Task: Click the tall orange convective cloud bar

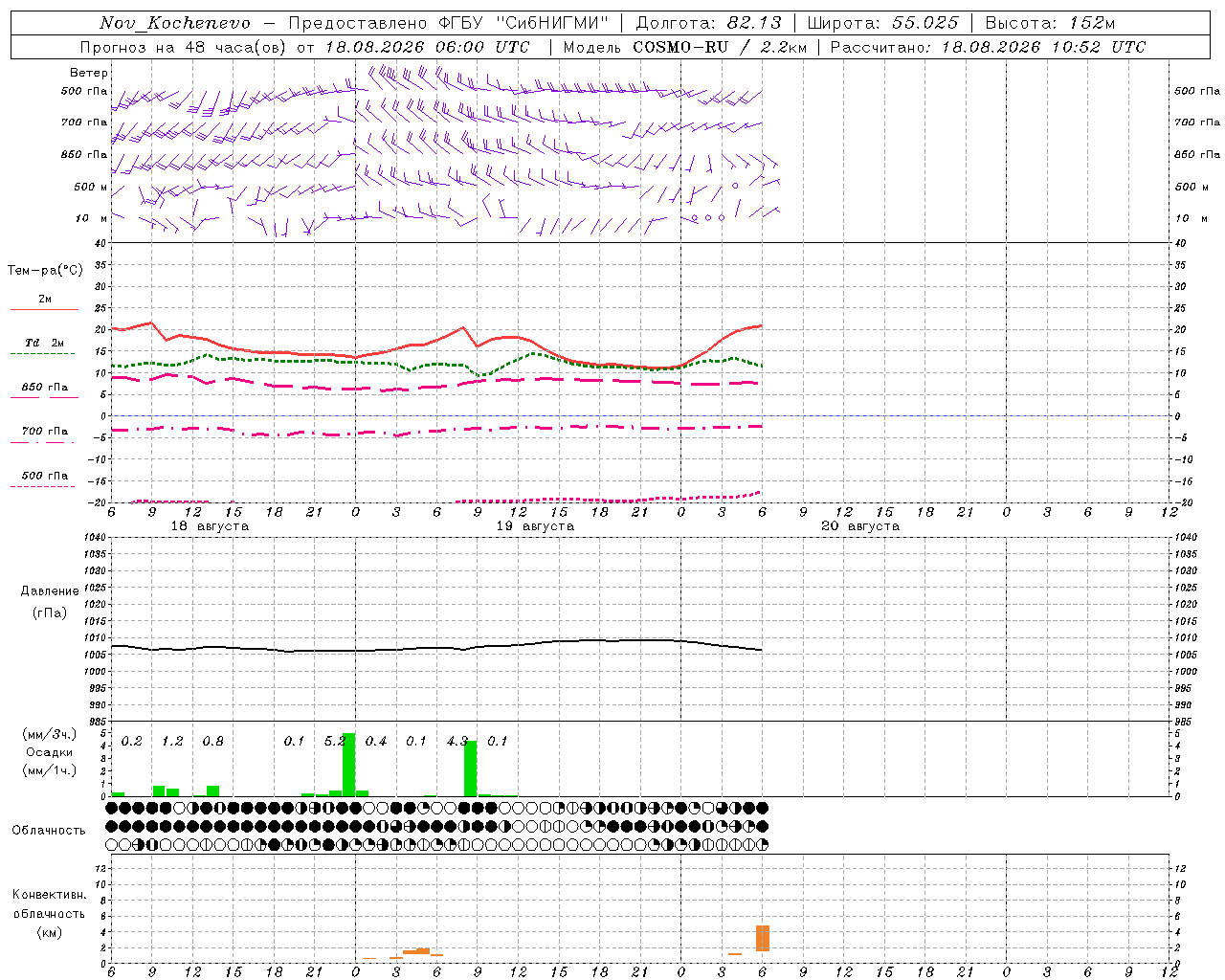Action: click(763, 938)
